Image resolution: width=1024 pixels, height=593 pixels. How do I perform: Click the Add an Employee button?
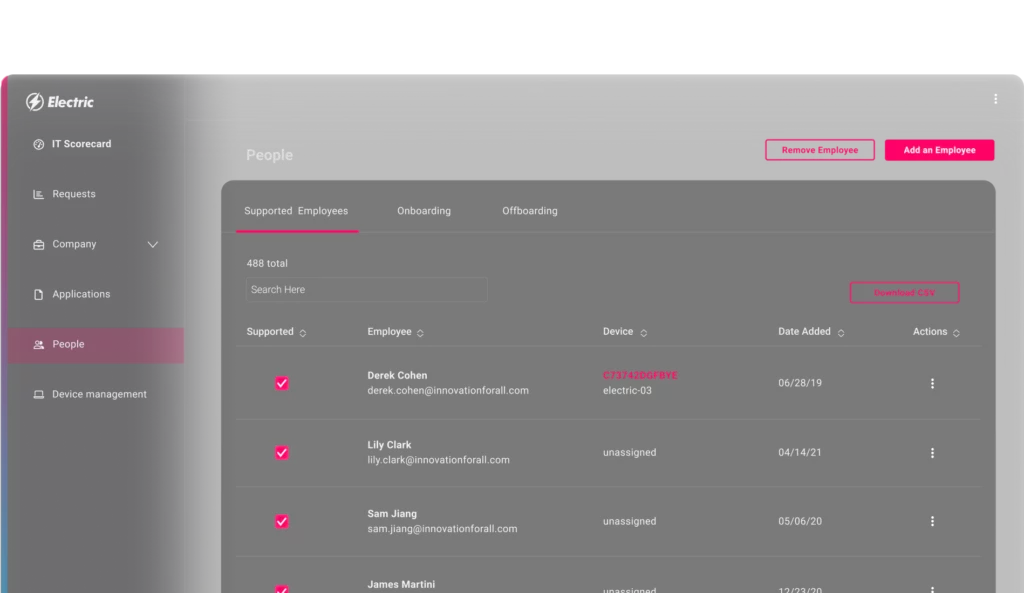(x=939, y=149)
